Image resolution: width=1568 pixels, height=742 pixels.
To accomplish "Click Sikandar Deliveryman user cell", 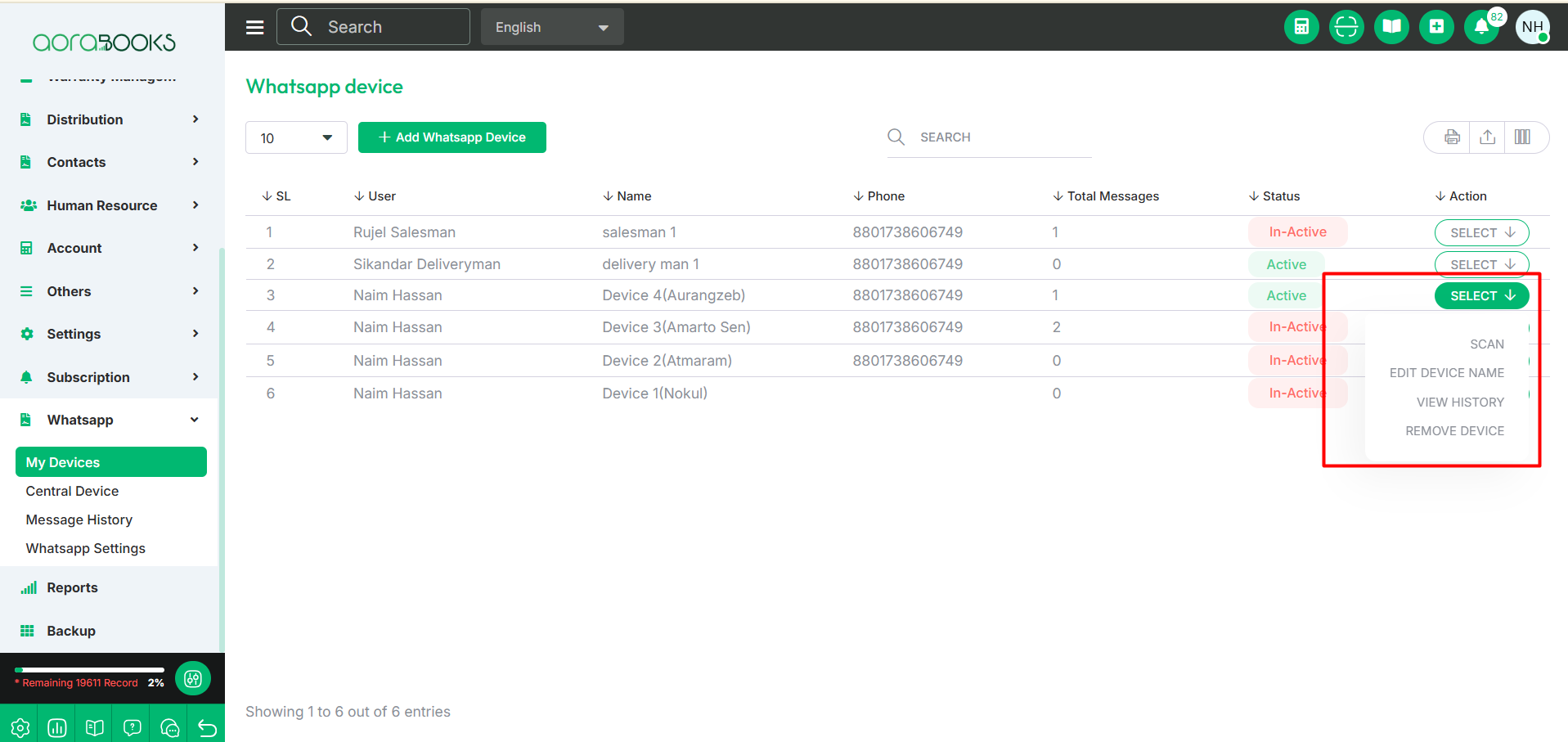I will (426, 264).
